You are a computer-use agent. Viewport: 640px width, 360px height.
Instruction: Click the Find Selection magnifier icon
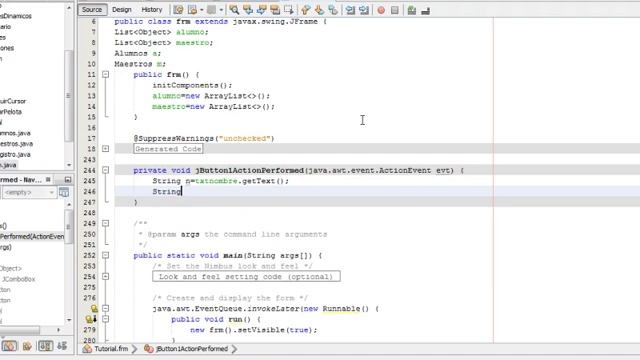pos(234,10)
